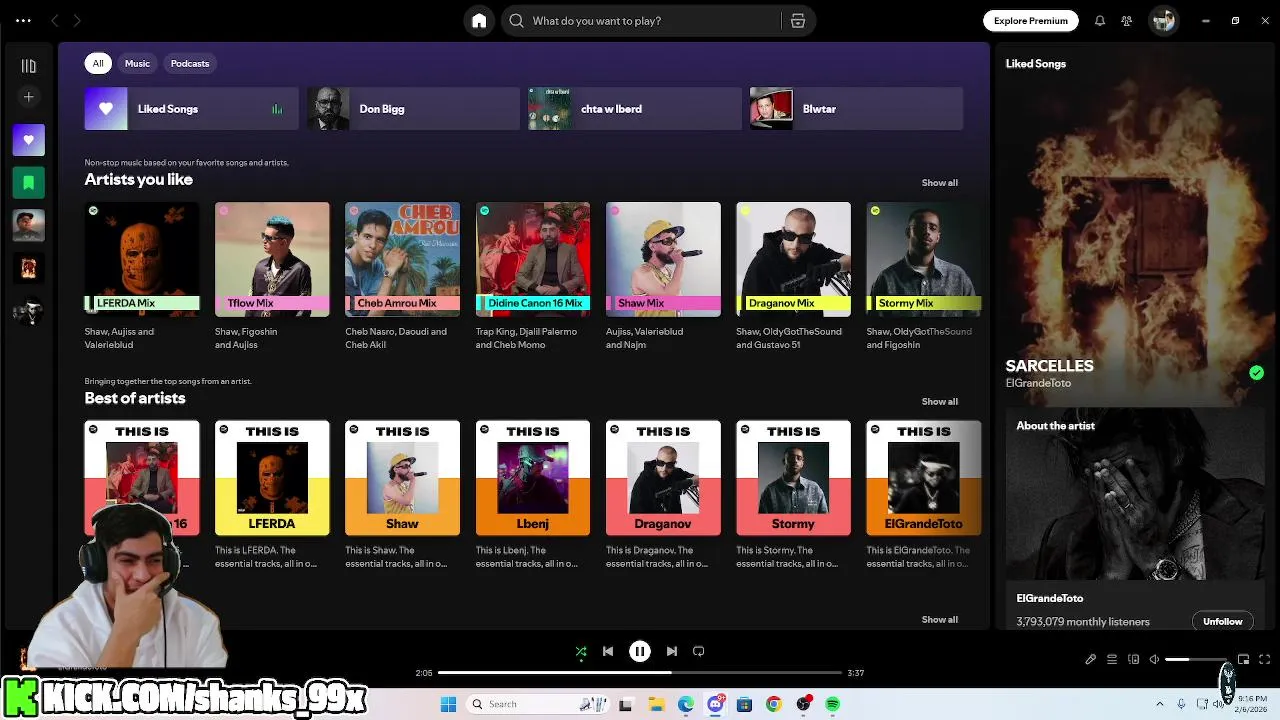This screenshot has width=1280, height=720.
Task: Select the Music filter chip
Action: coord(137,63)
